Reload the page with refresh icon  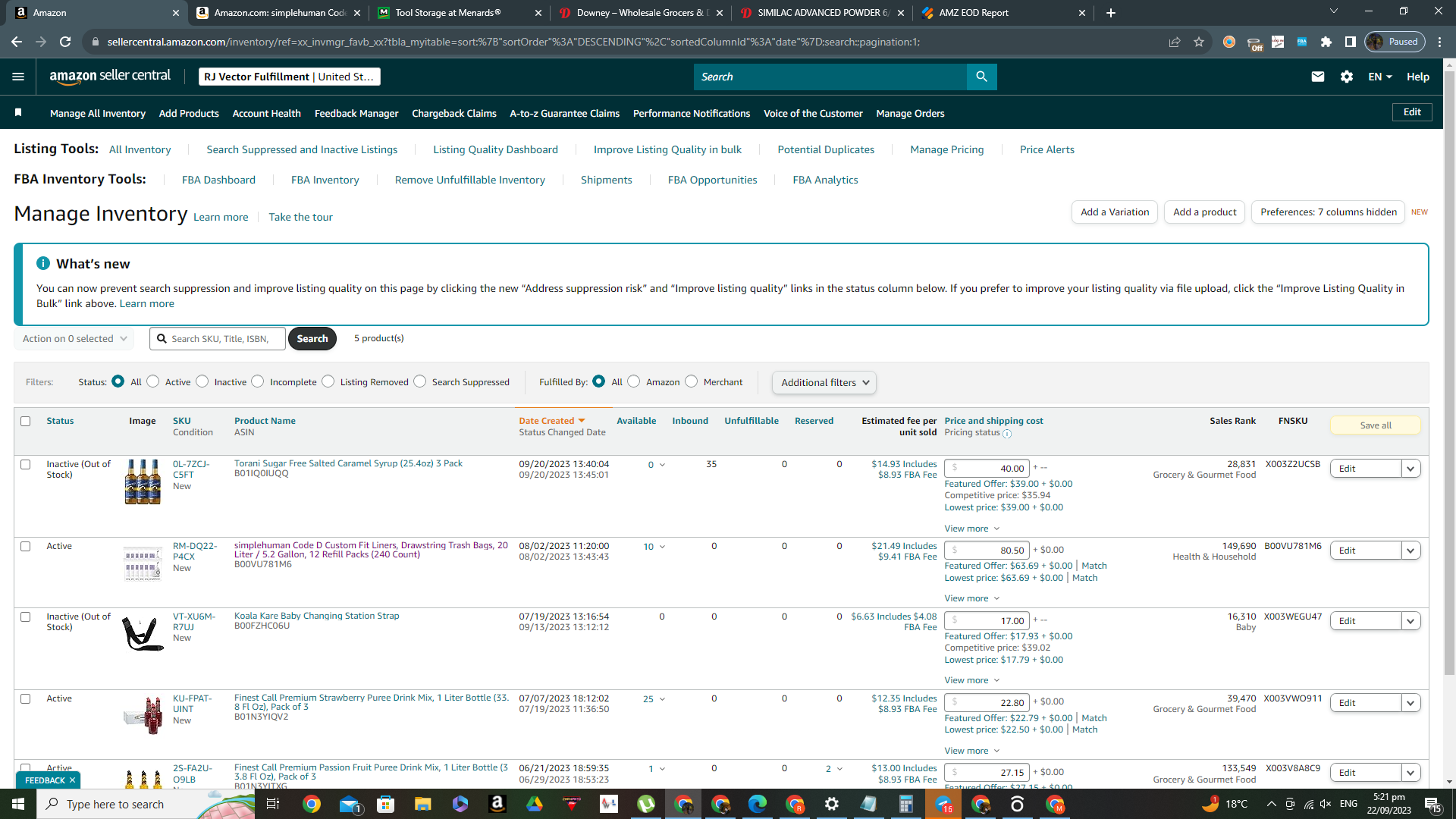[x=65, y=42]
